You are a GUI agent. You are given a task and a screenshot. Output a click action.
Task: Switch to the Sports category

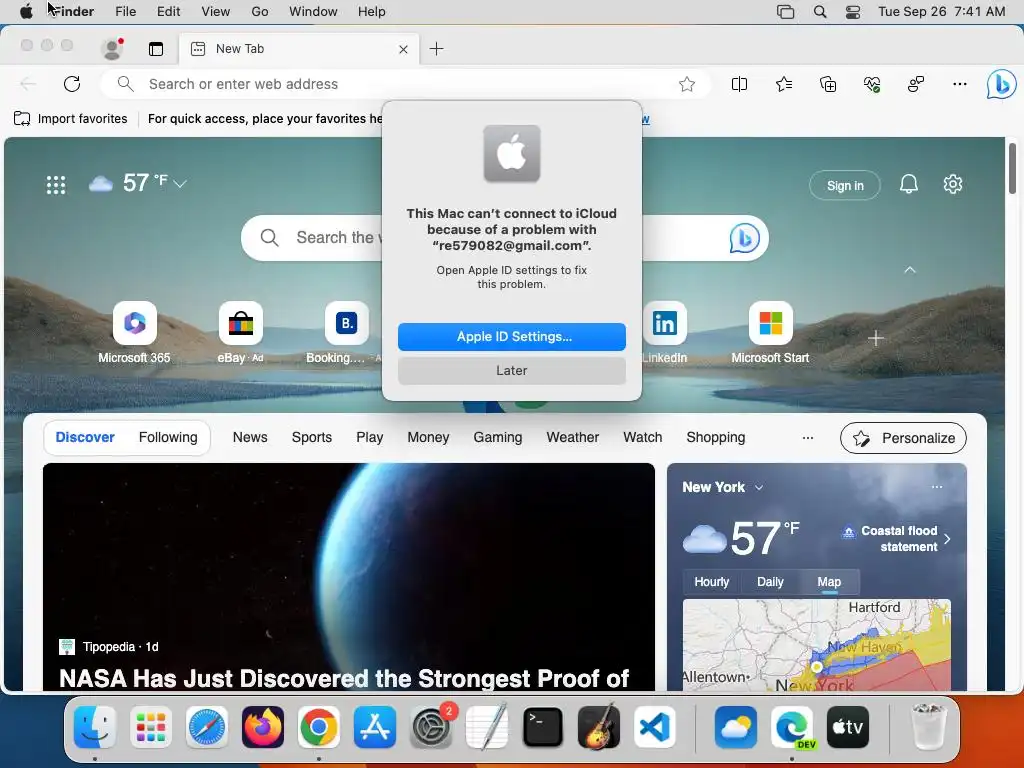[x=312, y=437]
